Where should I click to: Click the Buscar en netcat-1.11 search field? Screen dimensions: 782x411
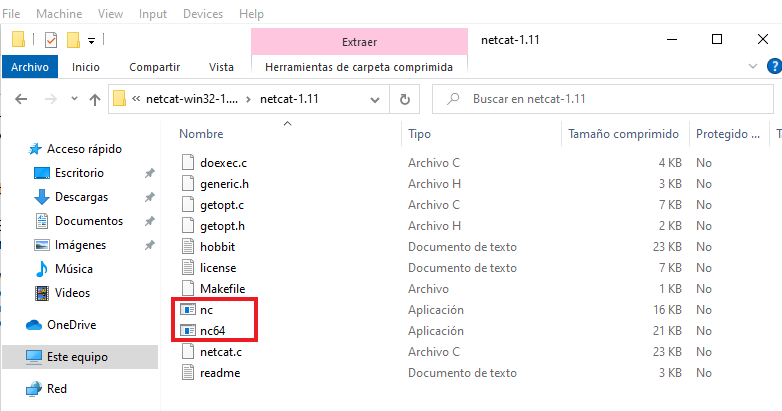click(602, 99)
